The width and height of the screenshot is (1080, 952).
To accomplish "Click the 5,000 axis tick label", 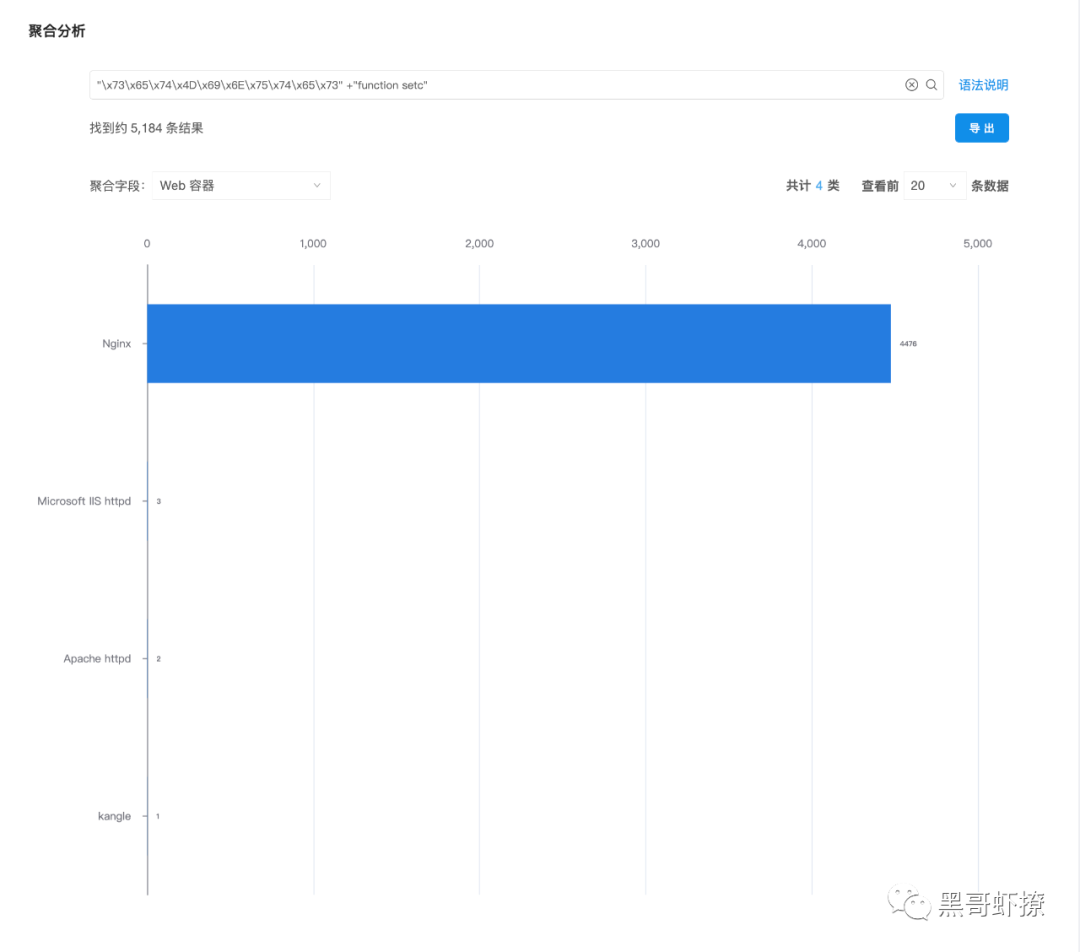I will pos(977,243).
